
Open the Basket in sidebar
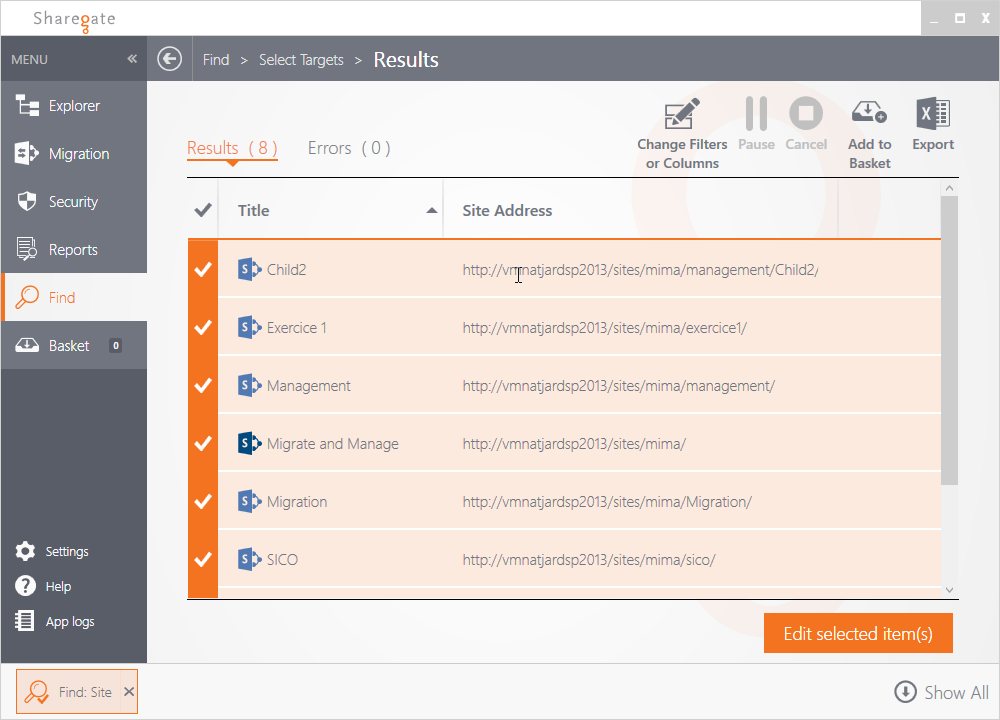(x=74, y=345)
